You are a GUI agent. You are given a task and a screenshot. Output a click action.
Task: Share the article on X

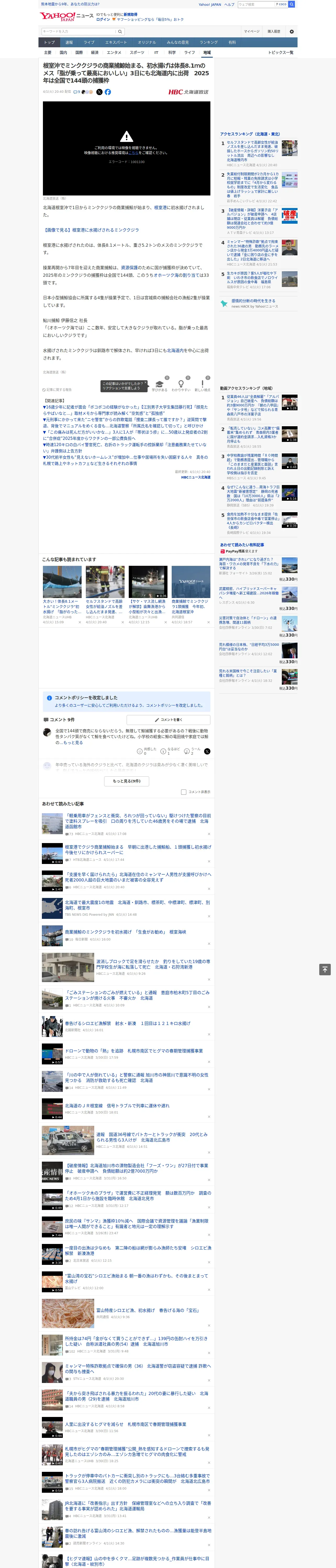[99, 92]
